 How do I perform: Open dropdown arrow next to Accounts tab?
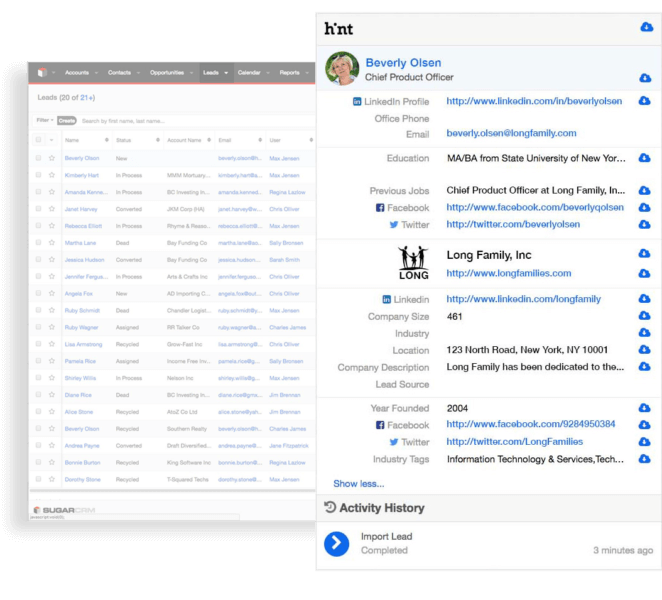(96, 73)
